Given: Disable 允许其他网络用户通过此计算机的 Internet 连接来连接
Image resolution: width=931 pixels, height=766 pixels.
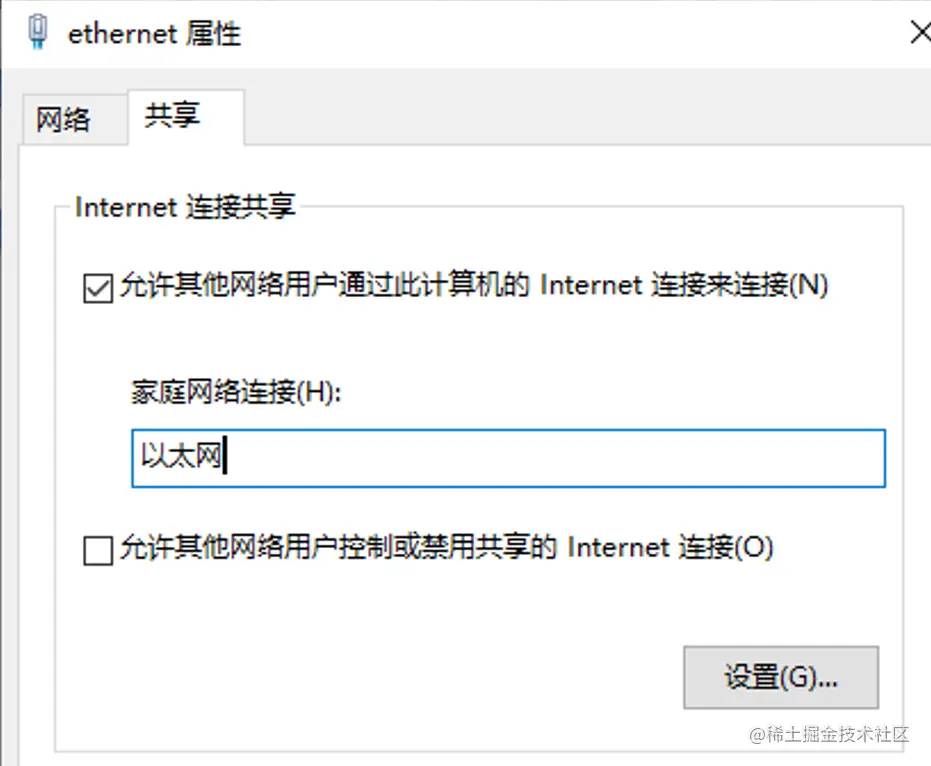Looking at the screenshot, I should (97, 287).
